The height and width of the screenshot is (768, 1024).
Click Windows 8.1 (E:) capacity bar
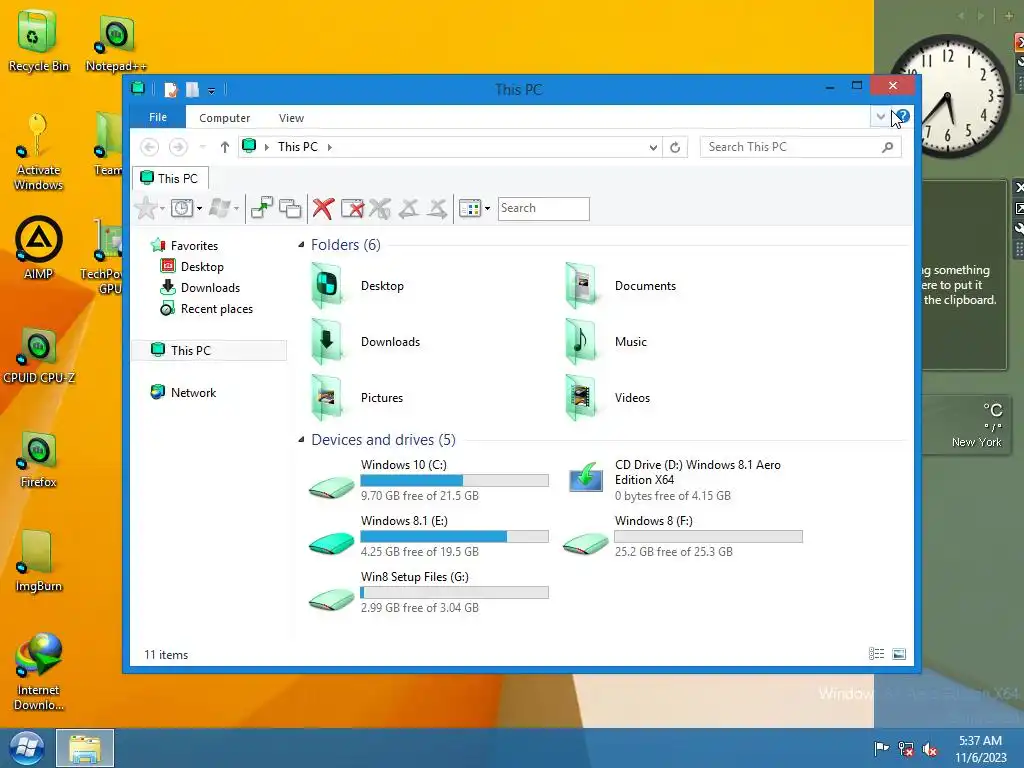click(455, 537)
